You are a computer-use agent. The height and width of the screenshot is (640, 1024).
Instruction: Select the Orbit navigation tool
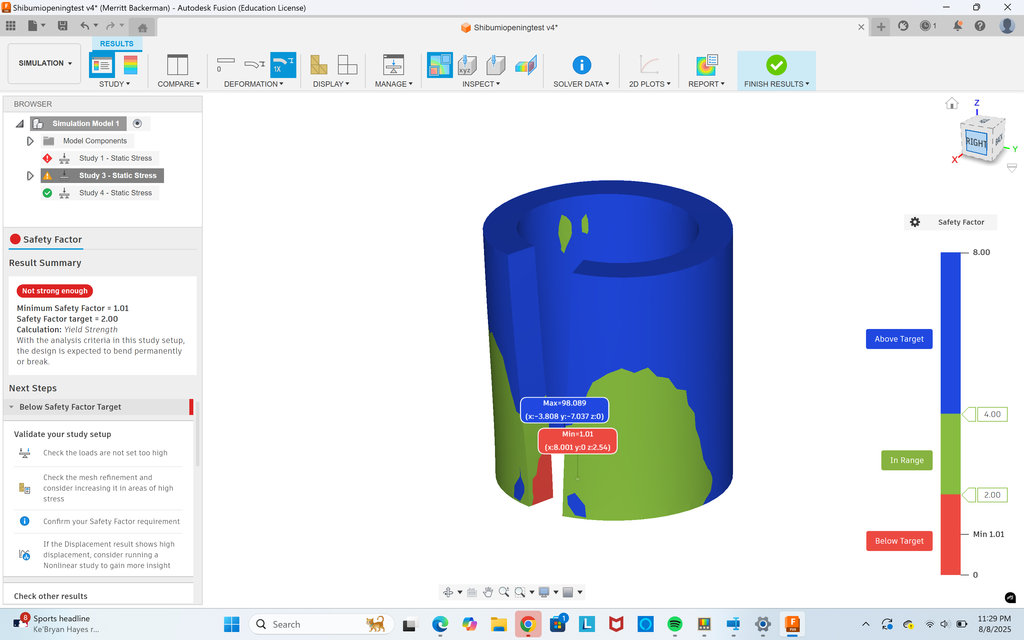pyautogui.click(x=448, y=592)
